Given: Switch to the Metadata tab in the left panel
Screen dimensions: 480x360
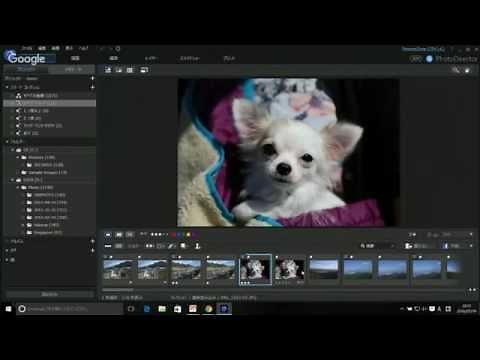Looking at the screenshot, I should coord(73,70).
